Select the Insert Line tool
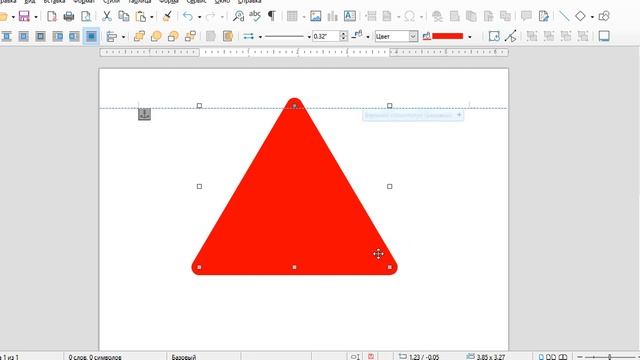Screen dimensions: 640x360 click(x=564, y=16)
